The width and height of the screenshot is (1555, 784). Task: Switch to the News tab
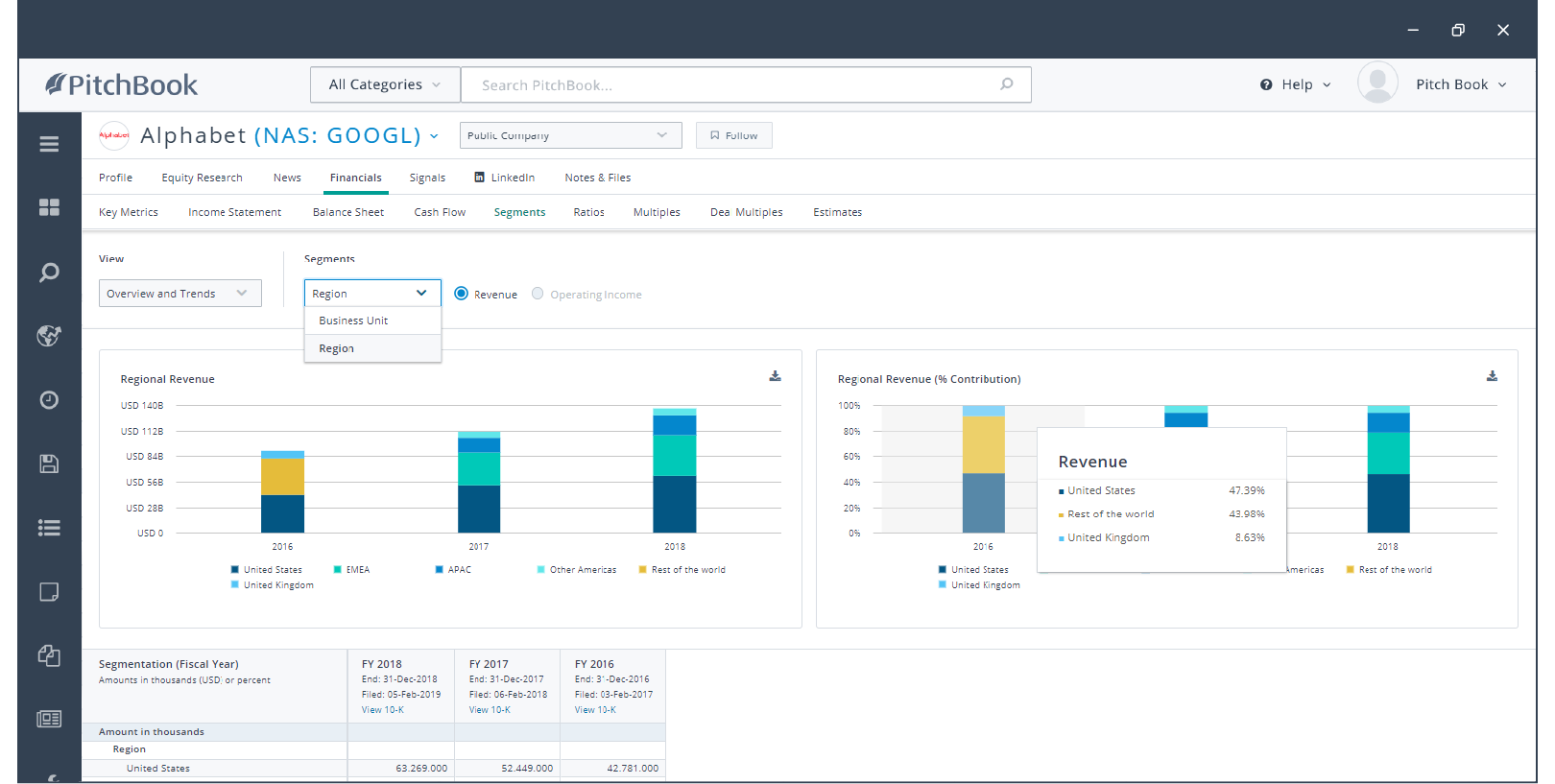pos(287,178)
